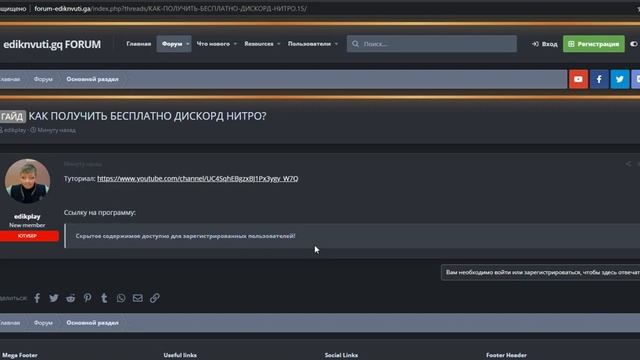Share thread via WhatsApp

click(121, 298)
